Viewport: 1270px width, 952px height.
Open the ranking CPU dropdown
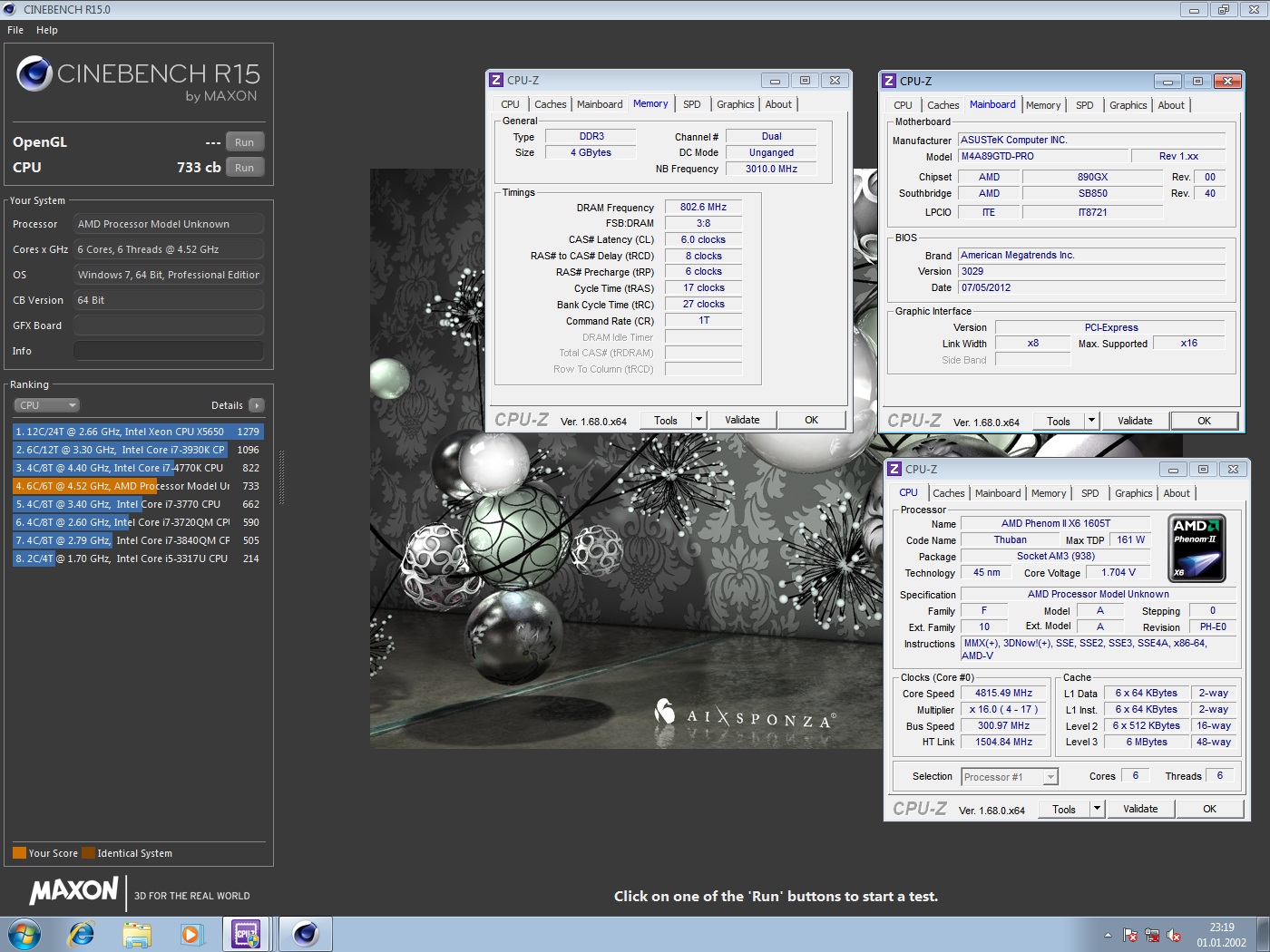(46, 405)
